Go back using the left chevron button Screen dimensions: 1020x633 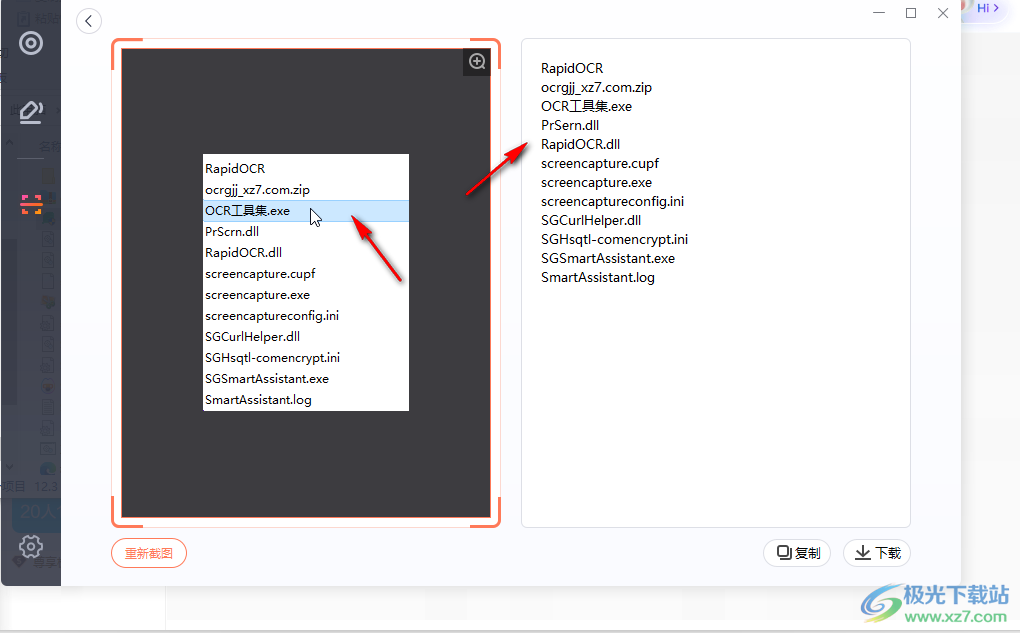tap(88, 21)
